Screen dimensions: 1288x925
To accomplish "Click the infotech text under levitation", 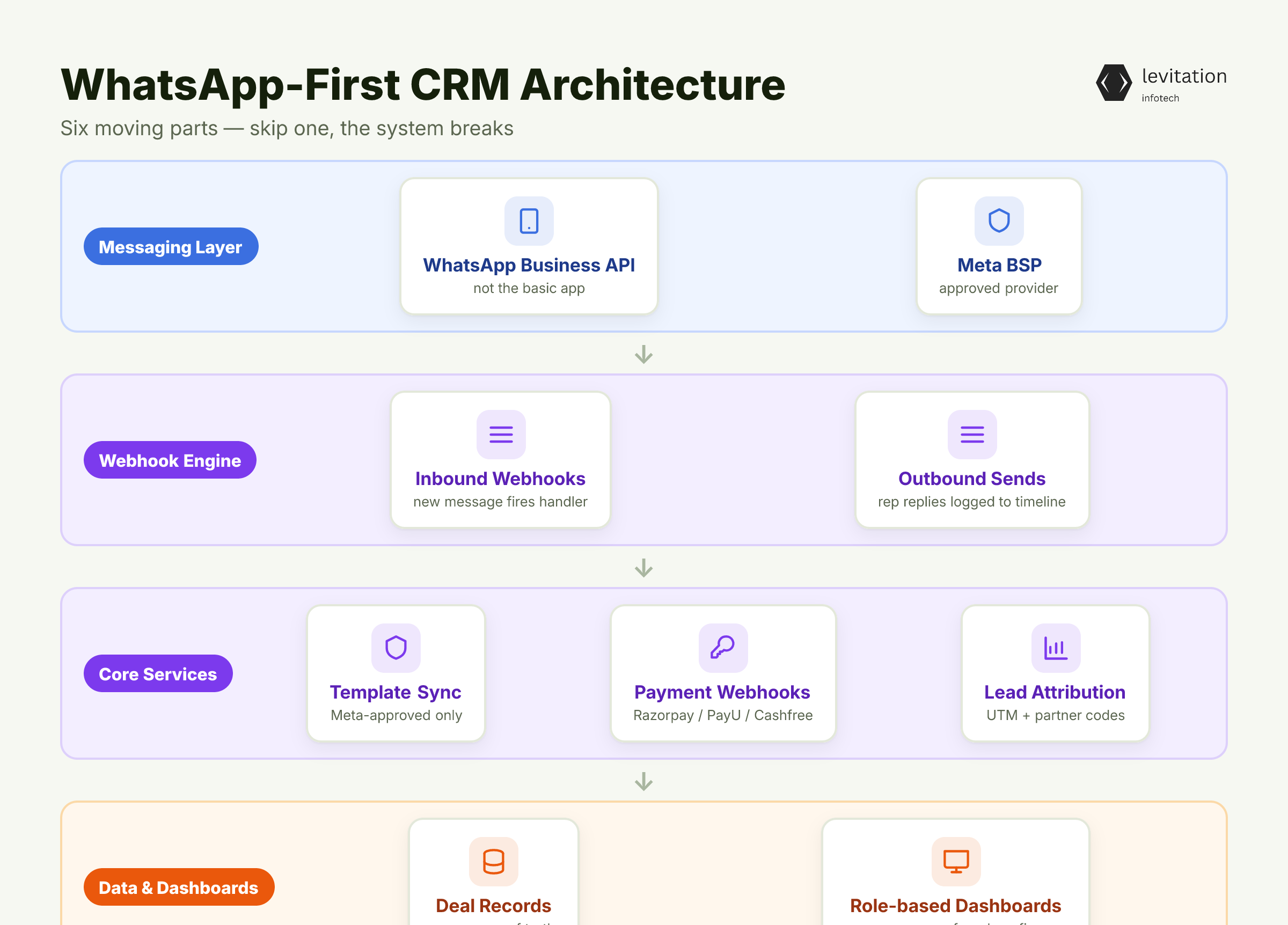I will [x=1160, y=98].
